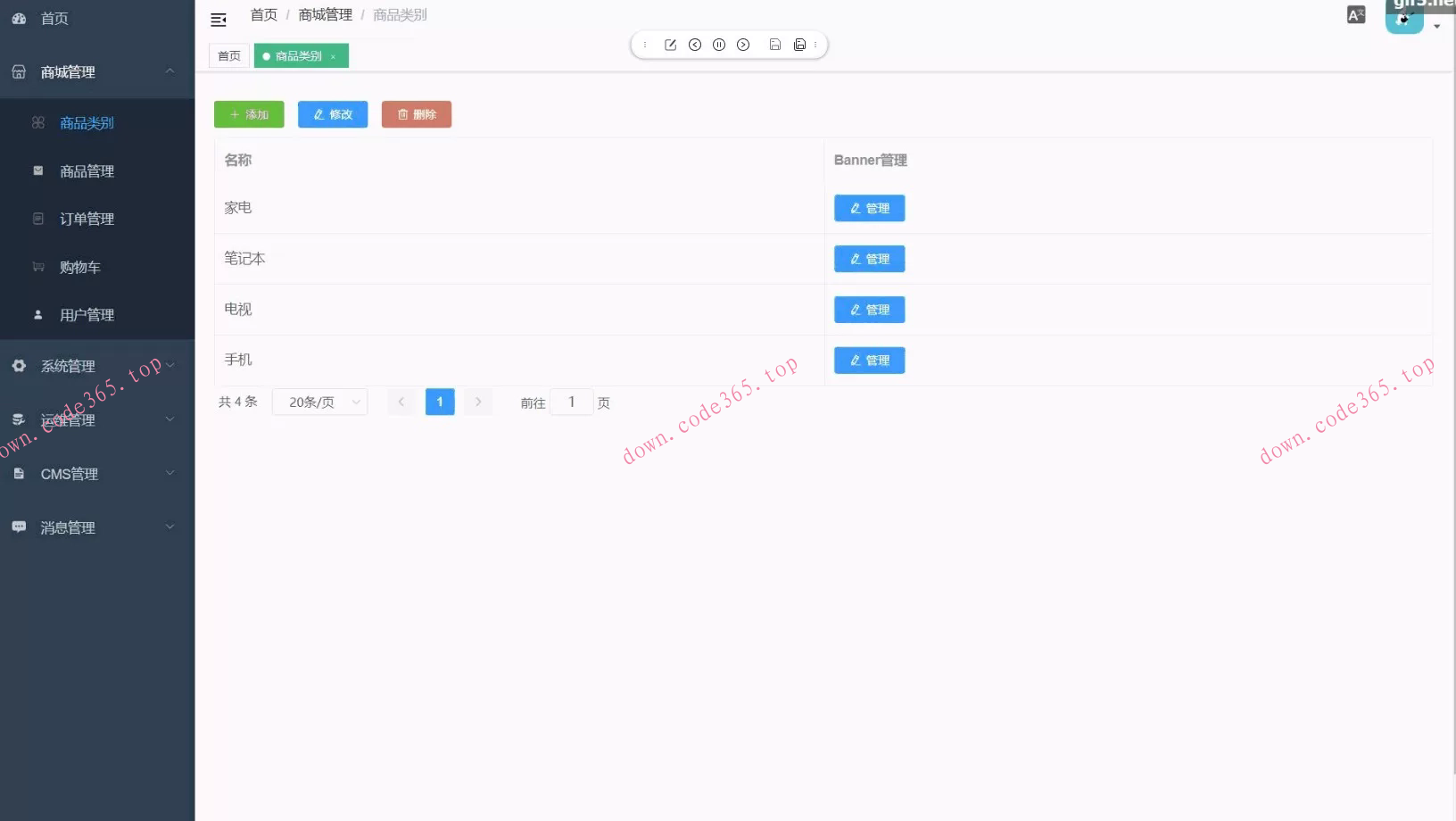
Task: Click 商城管理 in the breadcrumb
Action: tap(326, 15)
